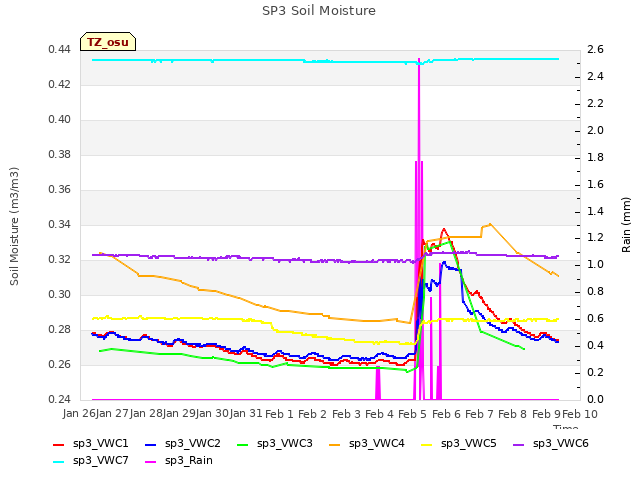The height and width of the screenshot is (480, 640).
Task: Click the Feb 10 date label
Action: coord(580,414)
